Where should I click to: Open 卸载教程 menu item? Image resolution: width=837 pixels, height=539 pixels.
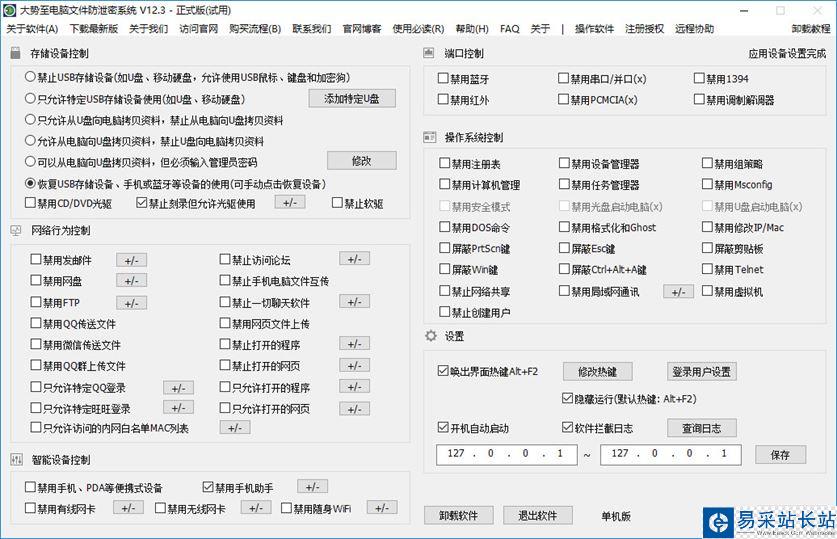811,29
